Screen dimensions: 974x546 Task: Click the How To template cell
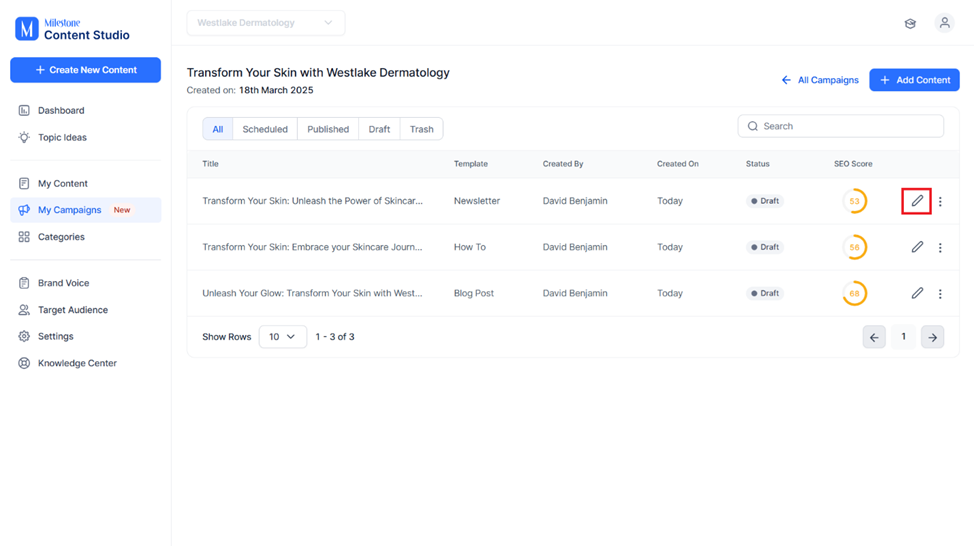pos(470,247)
